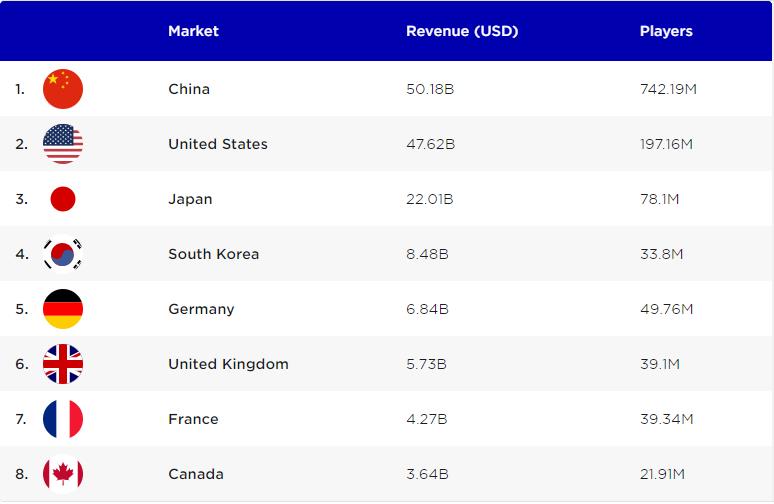Click China's players value 742.19M
The height and width of the screenshot is (504, 774).
coord(668,89)
